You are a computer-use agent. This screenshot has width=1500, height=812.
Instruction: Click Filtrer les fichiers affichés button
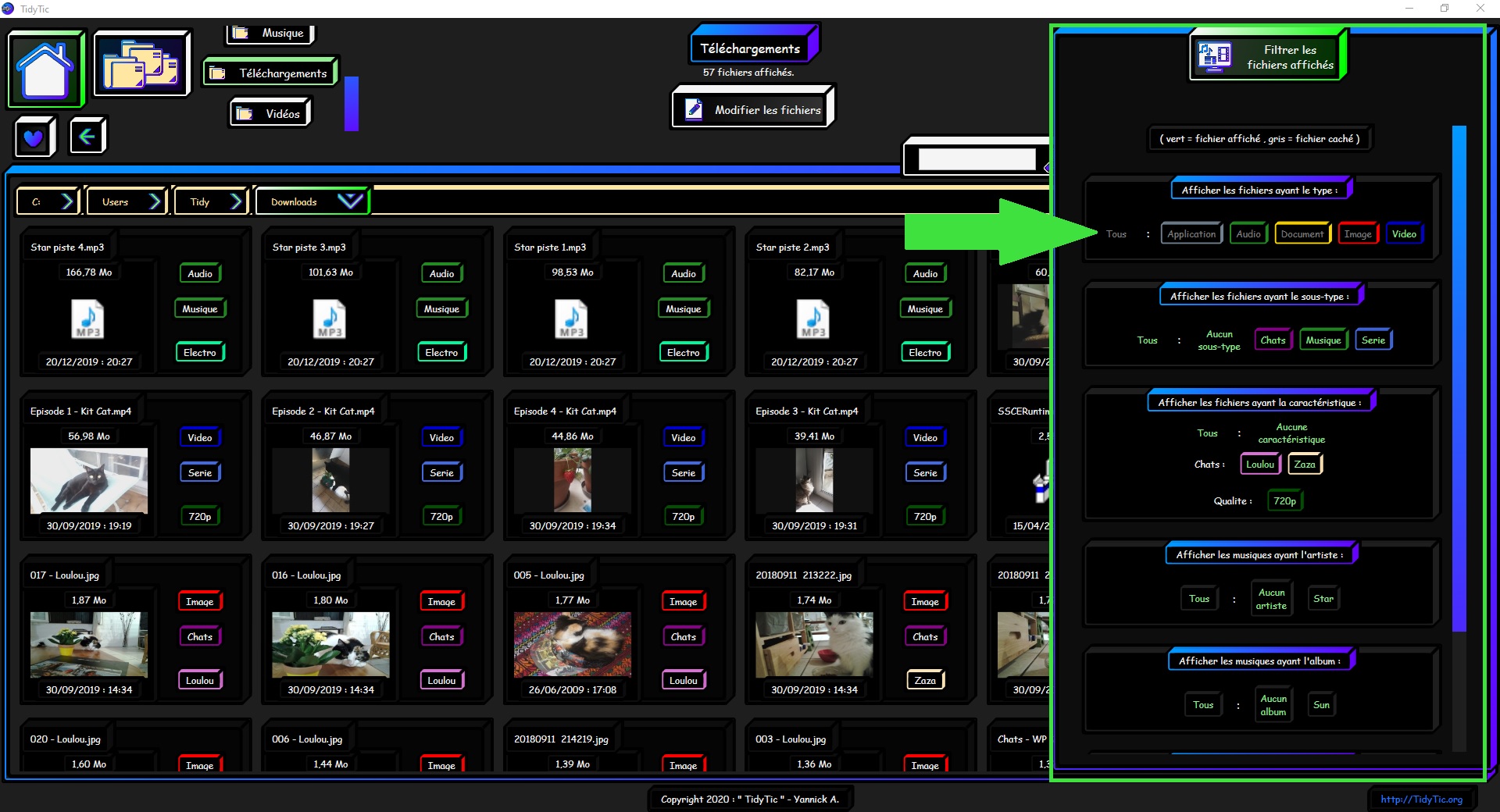click(x=1266, y=56)
